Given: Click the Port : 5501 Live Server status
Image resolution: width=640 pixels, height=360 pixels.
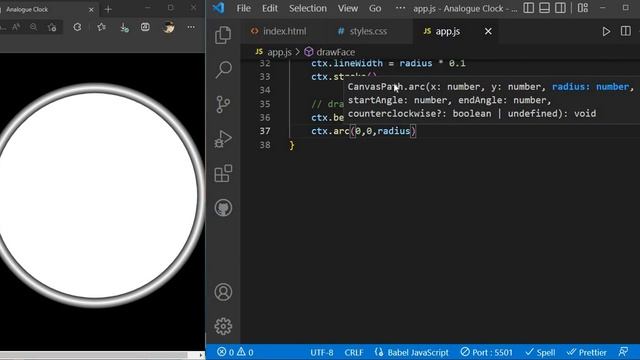Looking at the screenshot, I should 487,353.
